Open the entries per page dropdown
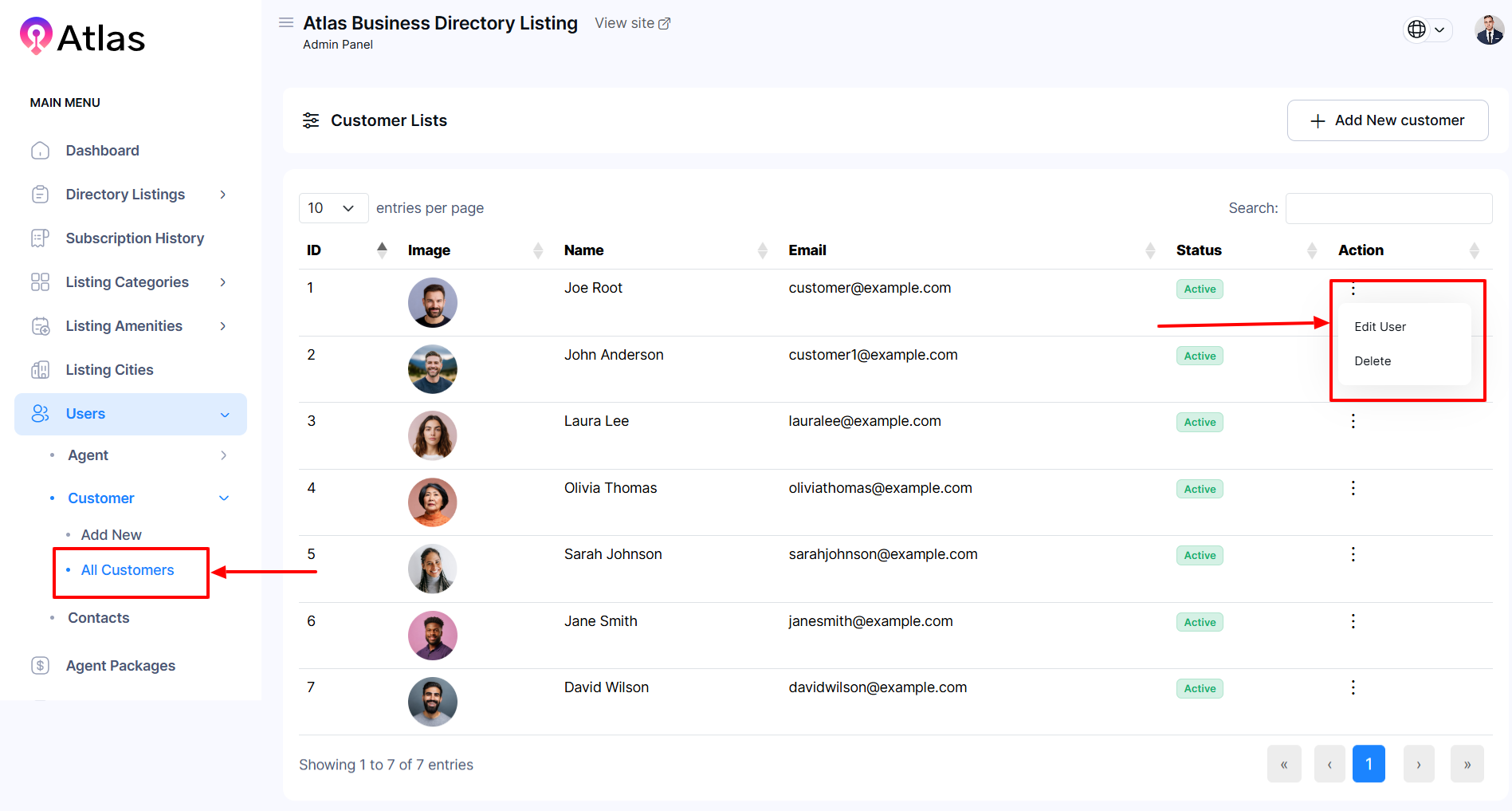This screenshot has height=811, width=1512. point(332,208)
